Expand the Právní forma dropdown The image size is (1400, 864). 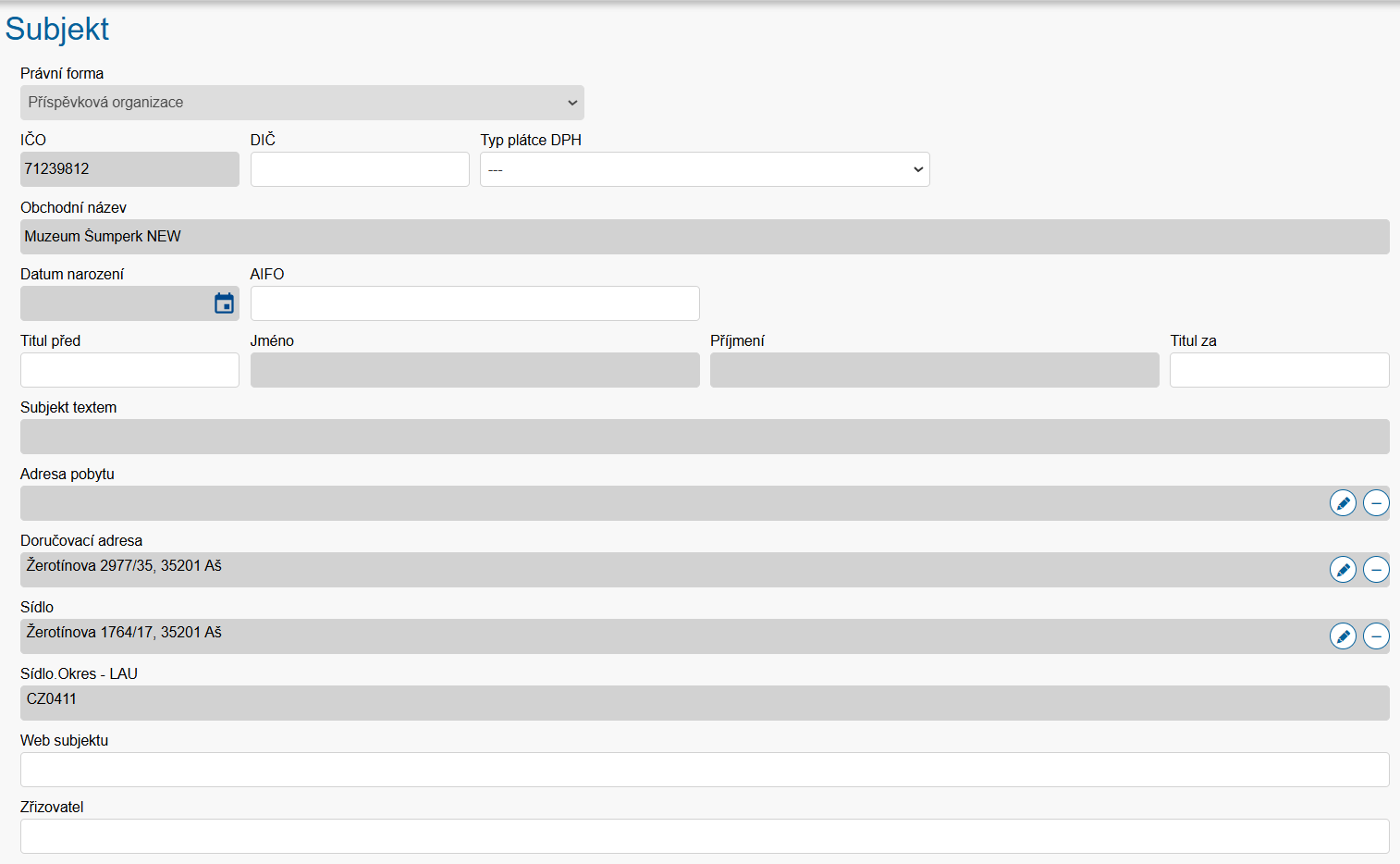[301, 103]
